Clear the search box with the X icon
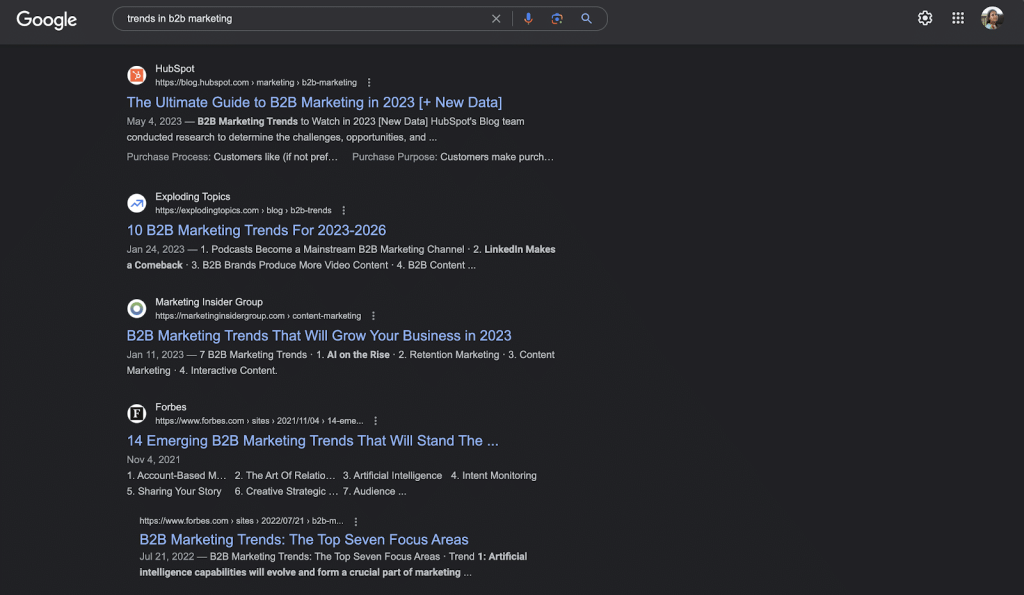The width and height of the screenshot is (1024, 595). pyautogui.click(x=496, y=19)
